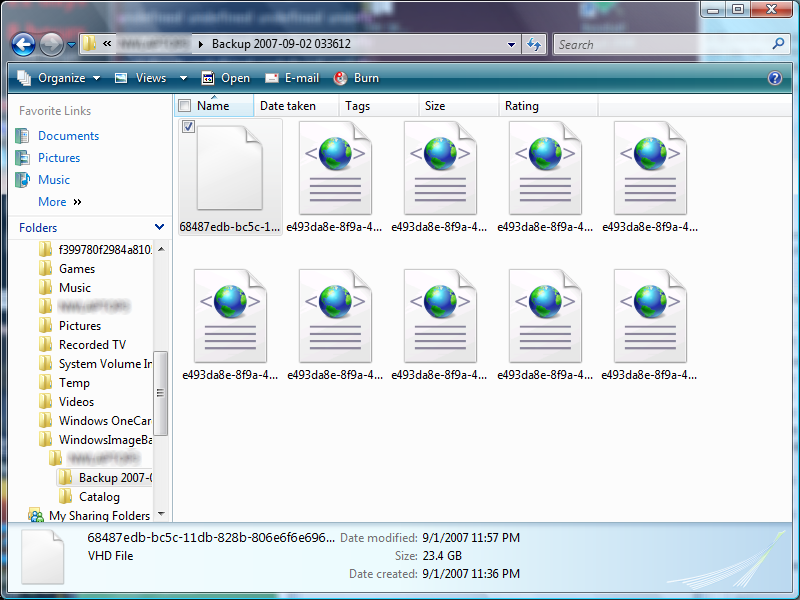Select the 68487edb-bc5c VHD file icon
Image resolution: width=800 pixels, height=600 pixels.
tap(229, 167)
